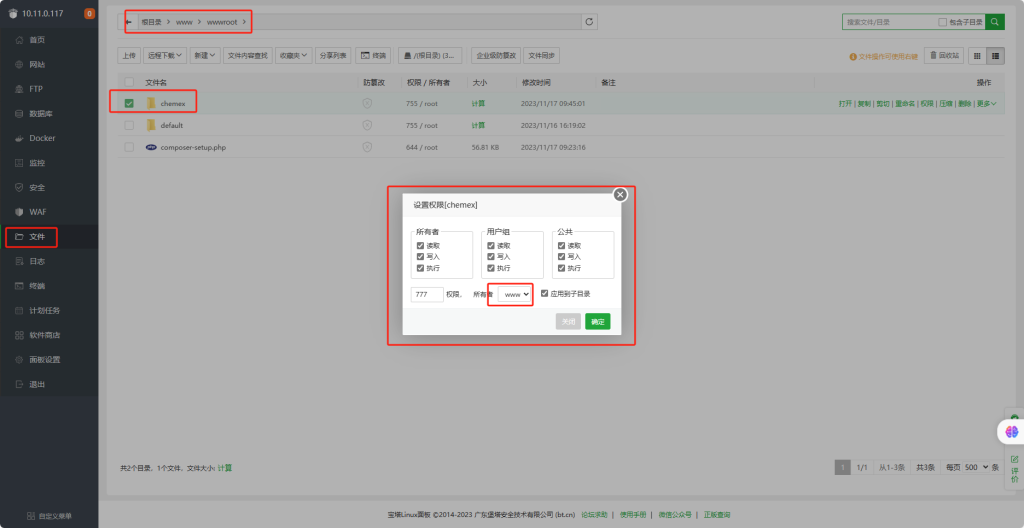1024x528 pixels.
Task: Switch to grid view icon
Action: point(977,56)
